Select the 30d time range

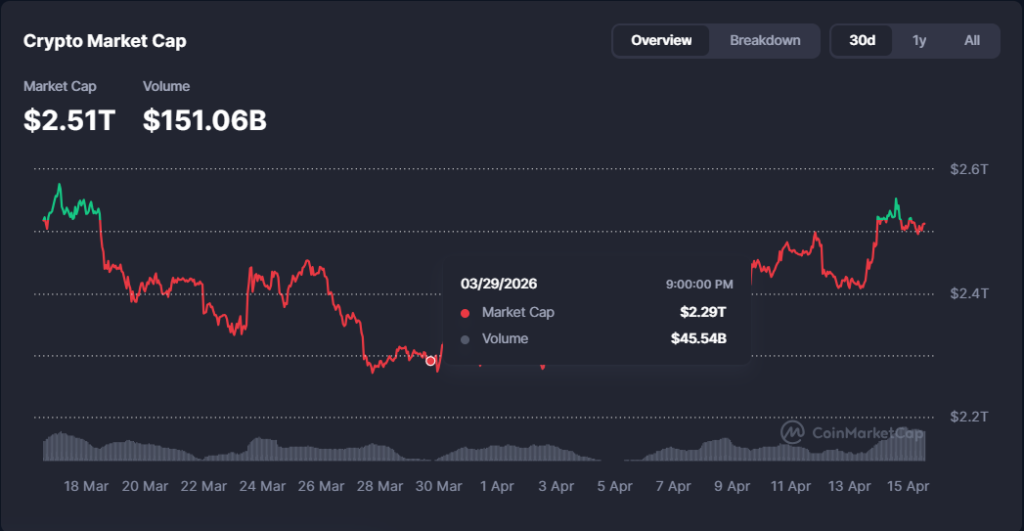click(x=862, y=41)
